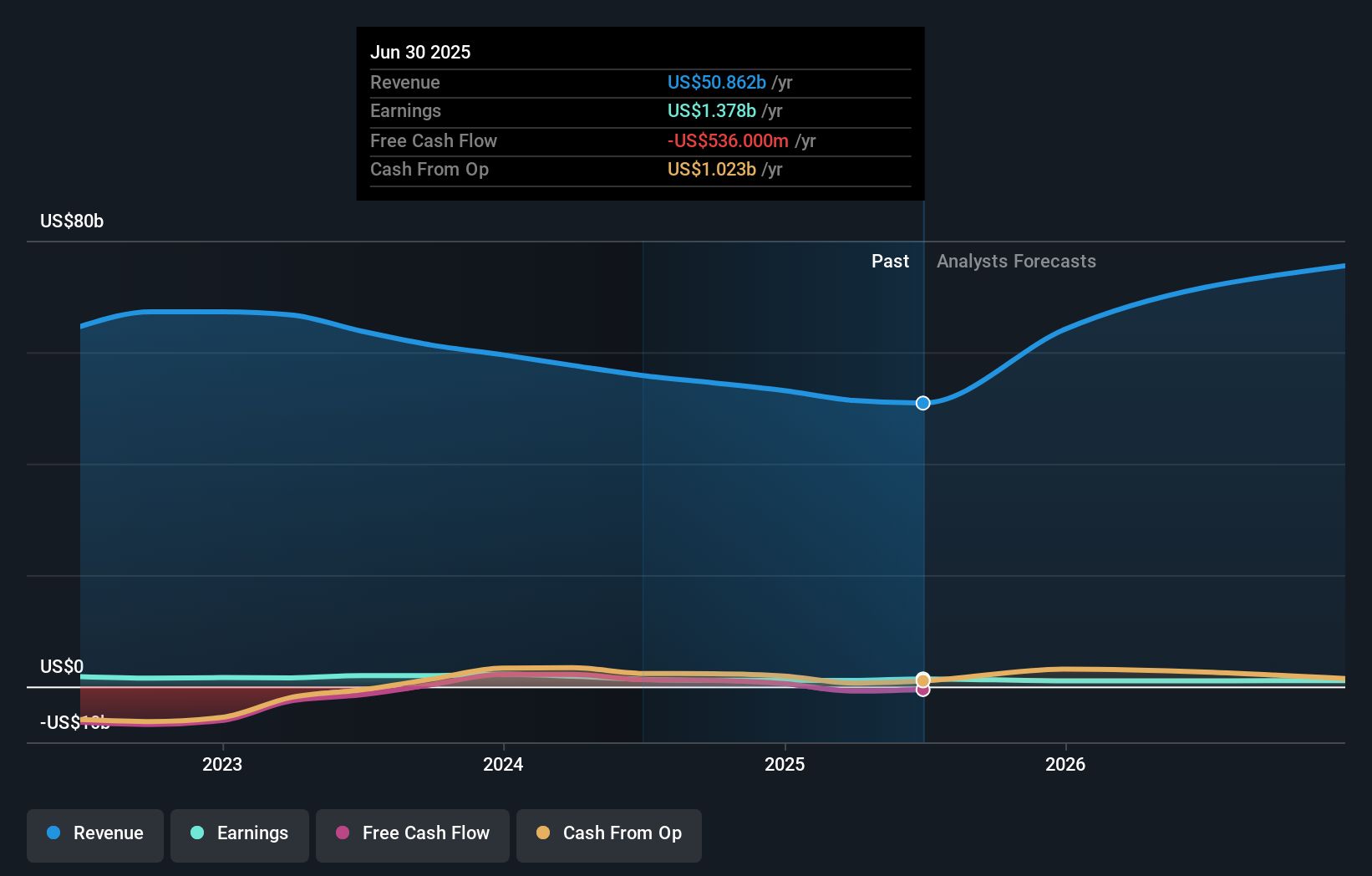This screenshot has height=876, width=1372.
Task: Select the 2025 x-axis label
Action: click(785, 765)
